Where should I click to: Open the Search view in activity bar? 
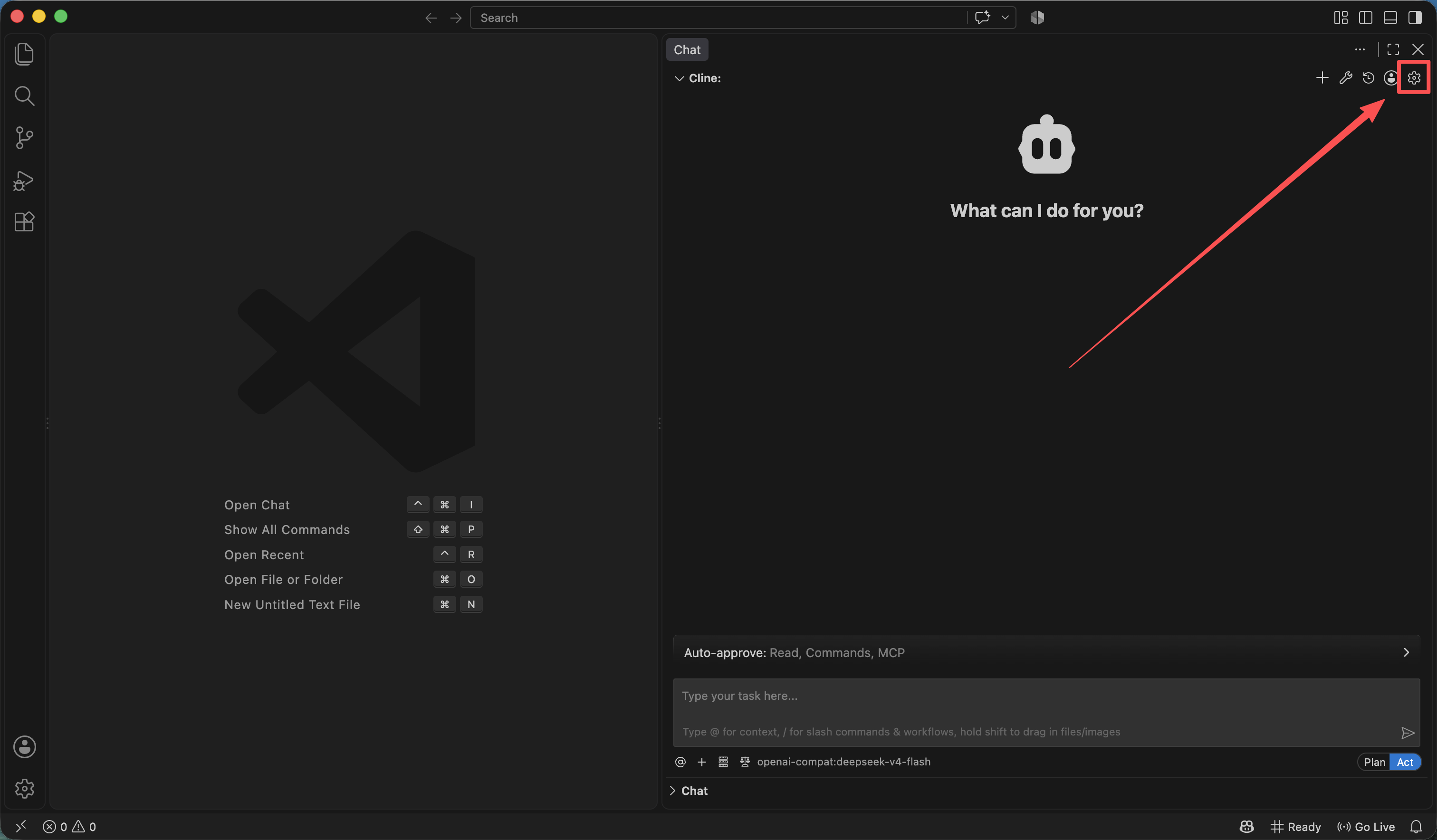[x=24, y=96]
